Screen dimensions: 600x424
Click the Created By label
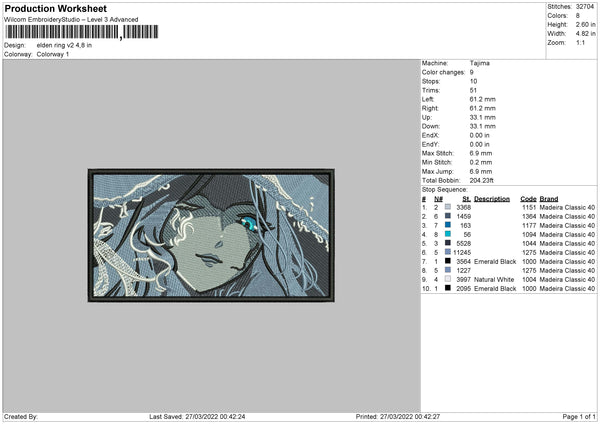tap(21, 417)
